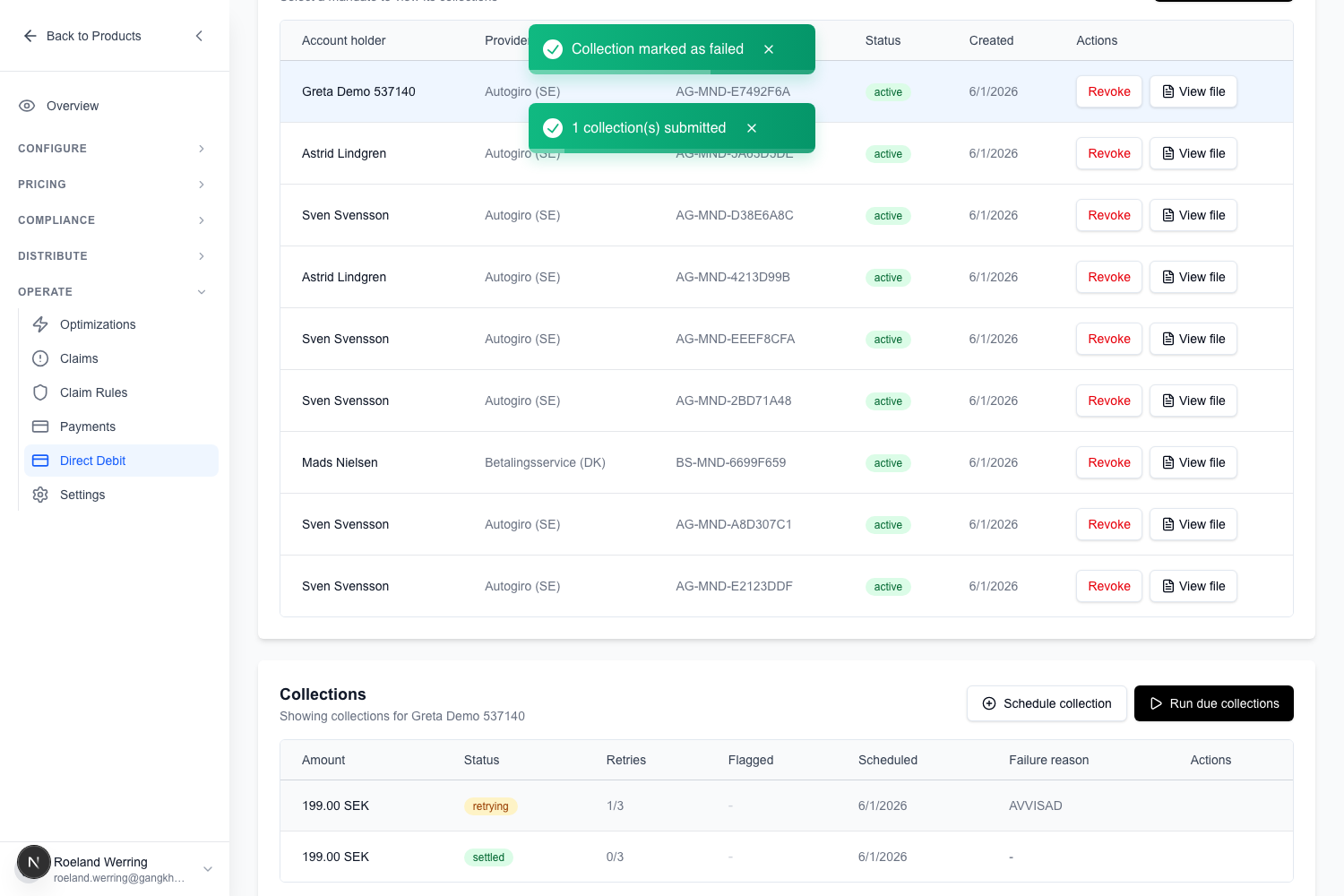This screenshot has width=1344, height=896.
Task: Open Settings gear icon in sidebar
Action: click(x=40, y=495)
